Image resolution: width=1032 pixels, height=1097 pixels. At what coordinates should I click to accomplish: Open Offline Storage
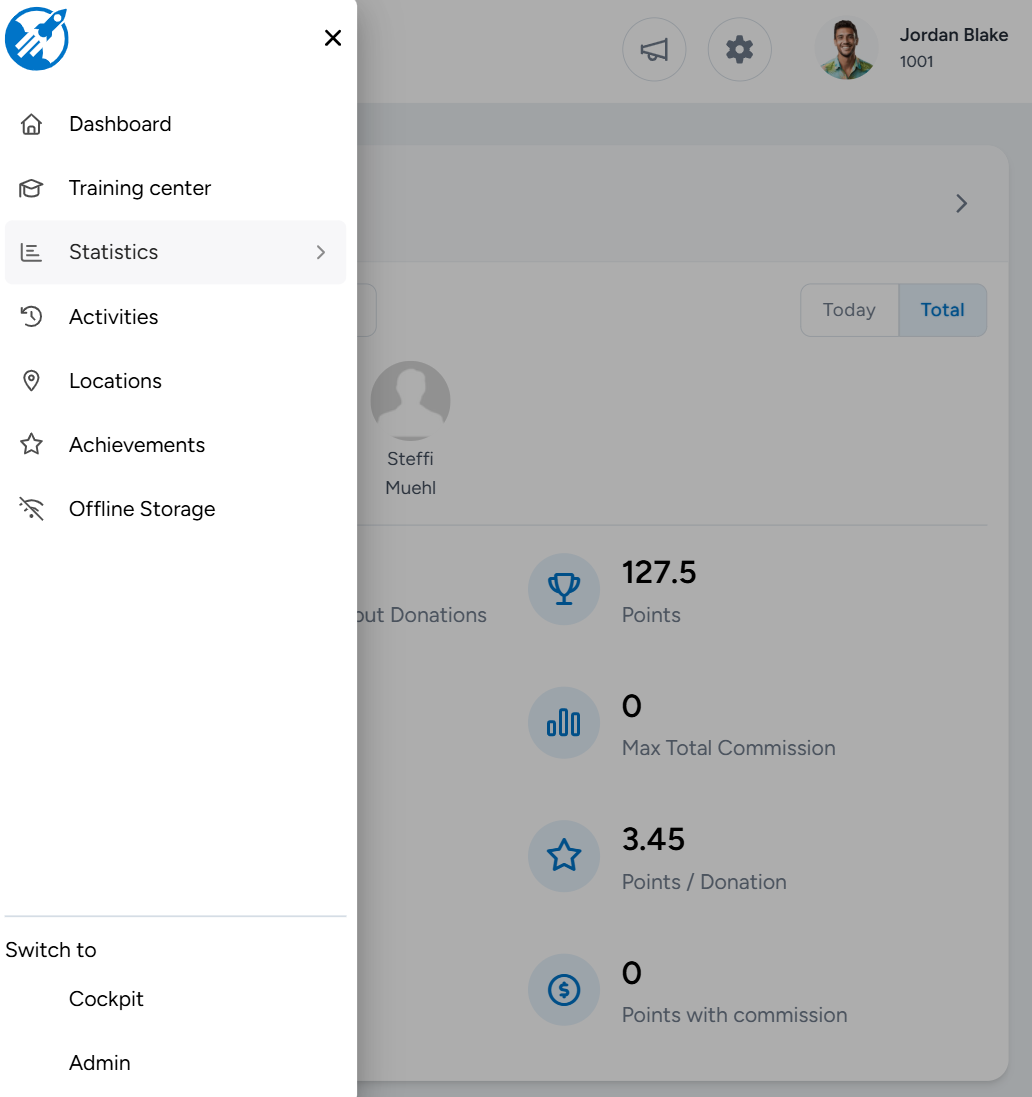pyautogui.click(x=175, y=509)
